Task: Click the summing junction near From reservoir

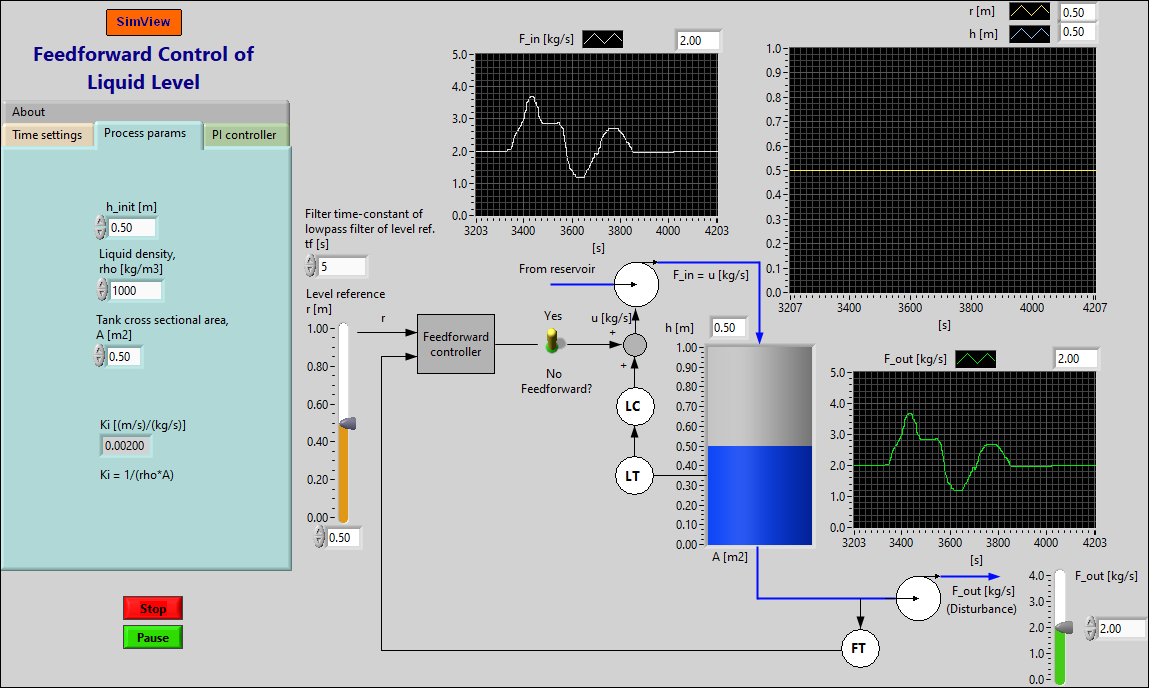Action: coord(634,284)
